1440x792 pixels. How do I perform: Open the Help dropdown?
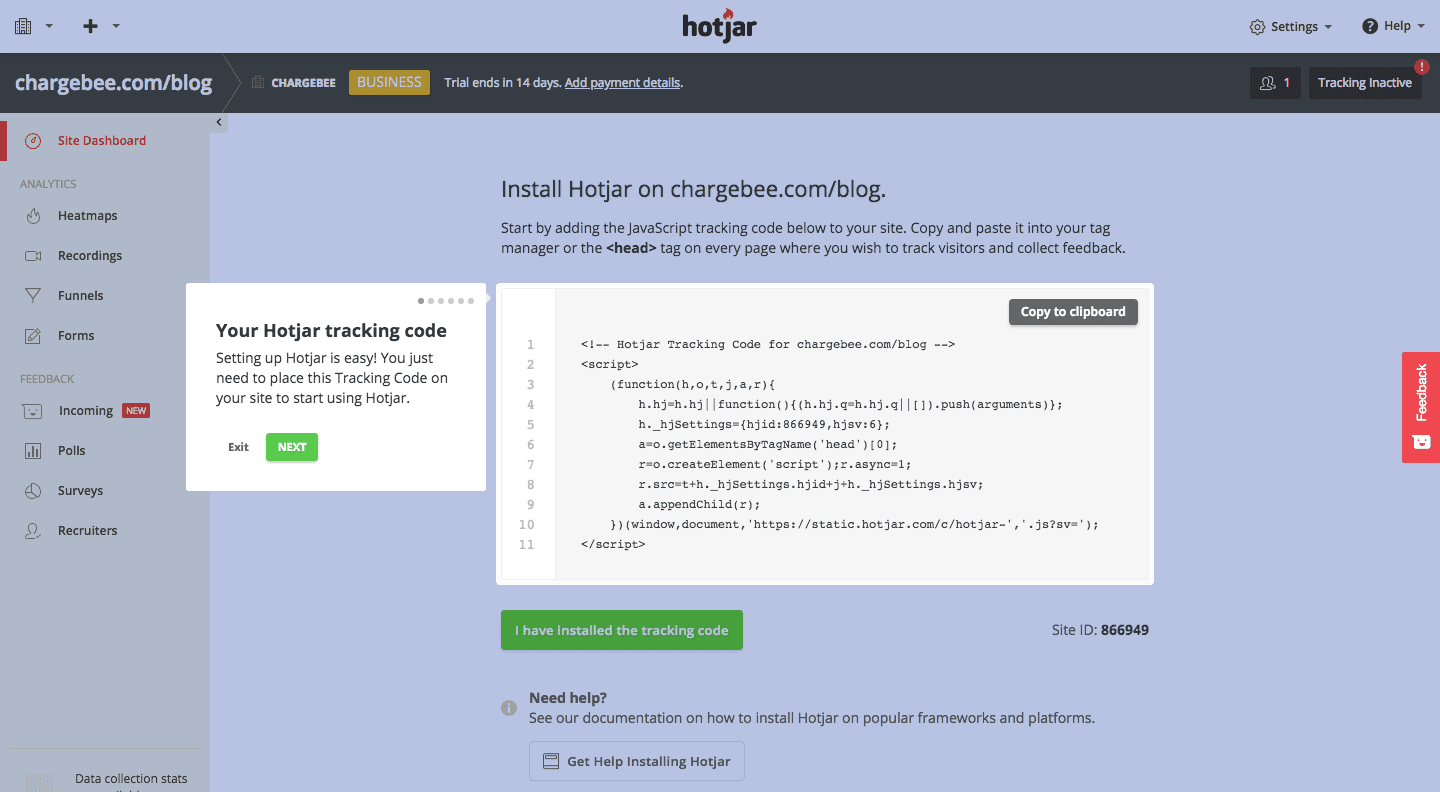click(1393, 26)
